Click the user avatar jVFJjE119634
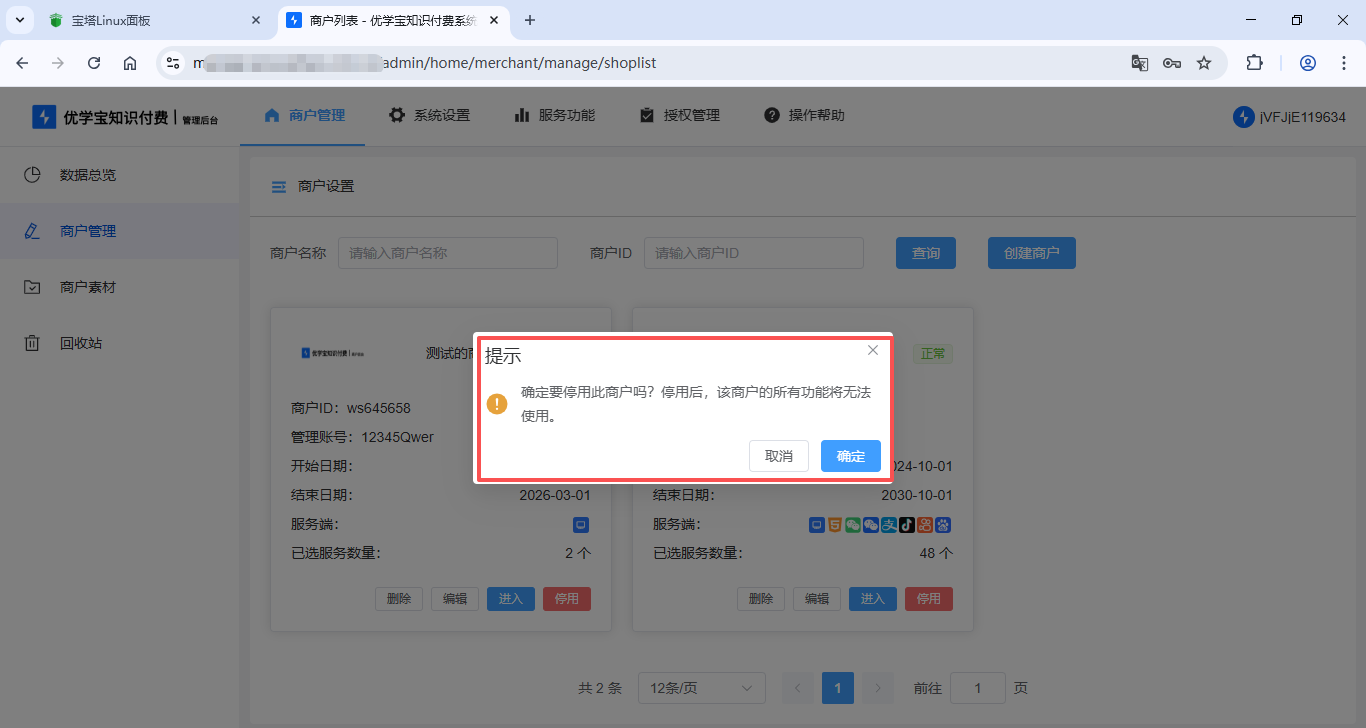Viewport: 1366px width, 728px height. click(1243, 117)
